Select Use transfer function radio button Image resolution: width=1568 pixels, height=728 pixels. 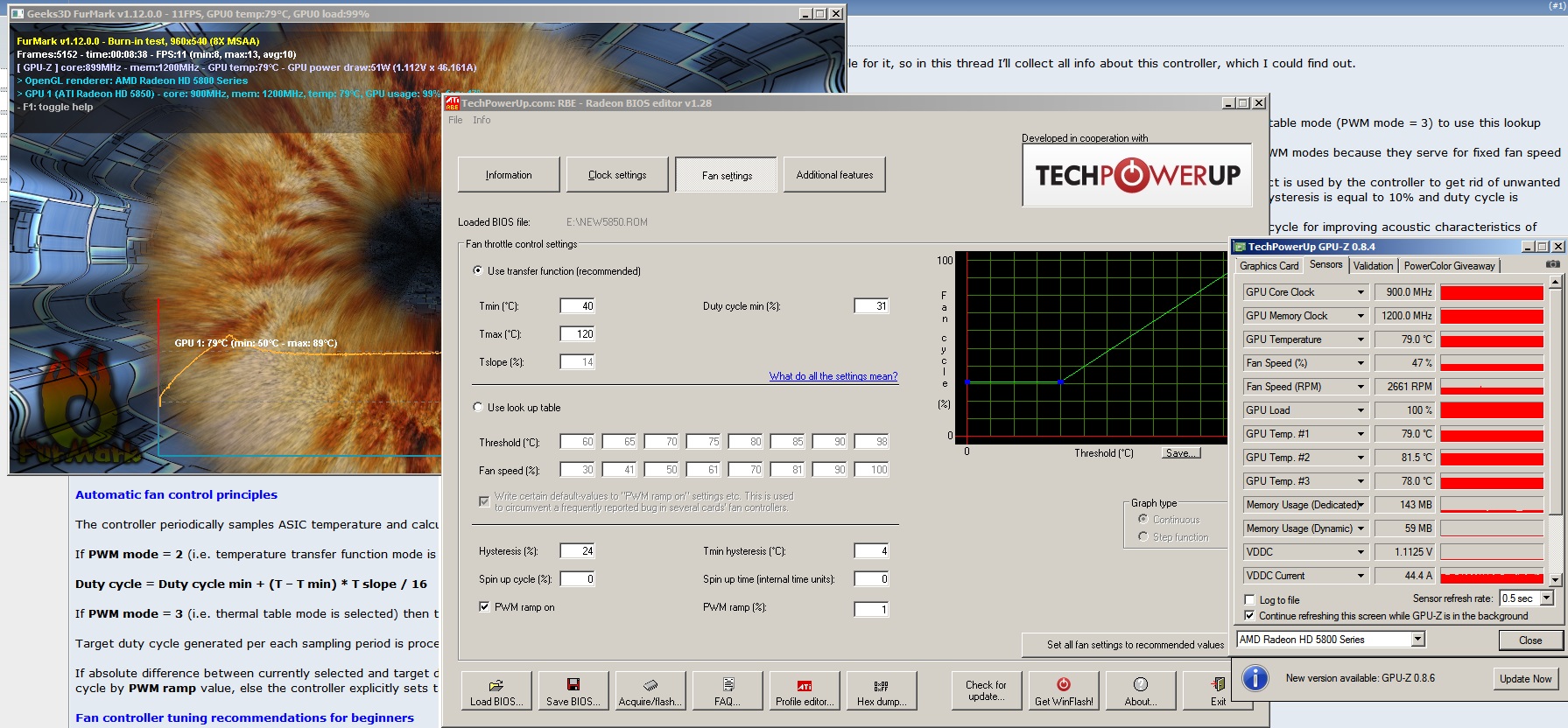pos(478,271)
